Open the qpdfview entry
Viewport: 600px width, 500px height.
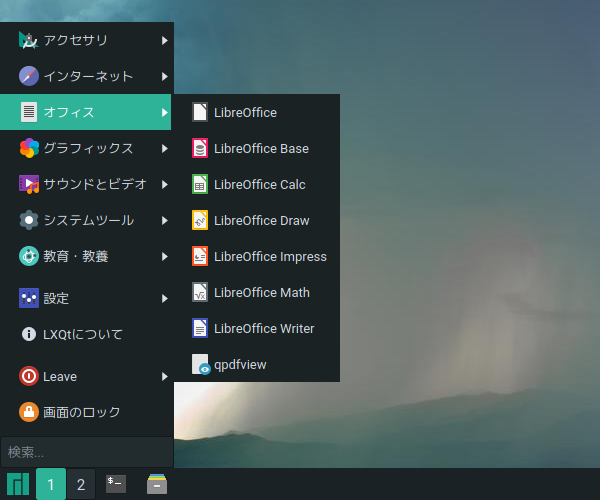pyautogui.click(x=257, y=364)
